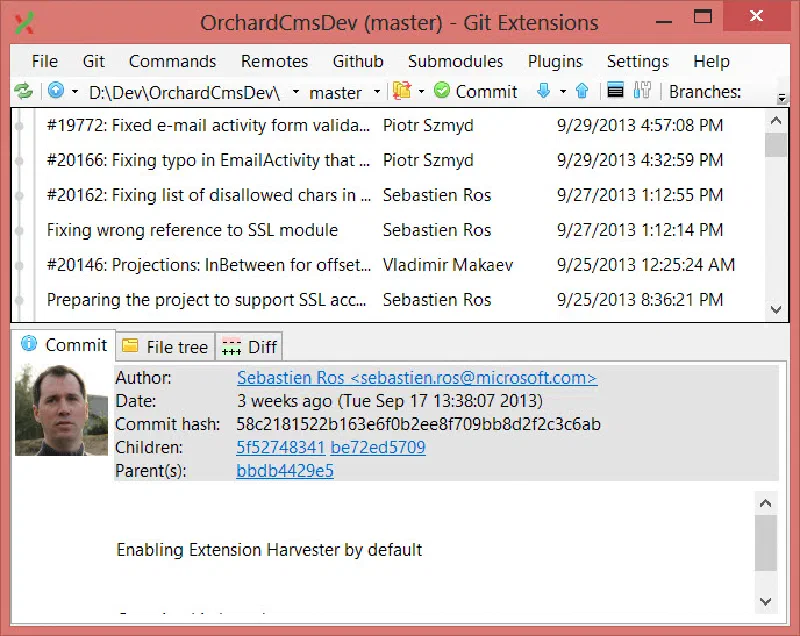Screen dimensions: 800x636
Task: Switch to the File tree tab
Action: 165,347
